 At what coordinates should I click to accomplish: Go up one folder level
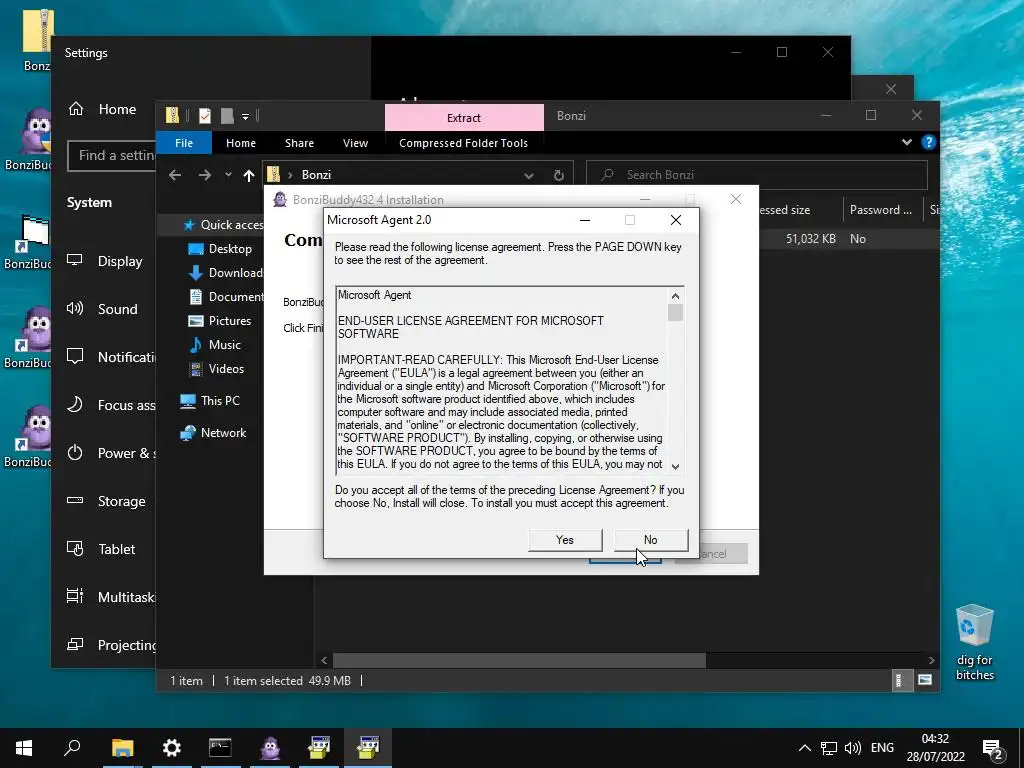point(249,175)
